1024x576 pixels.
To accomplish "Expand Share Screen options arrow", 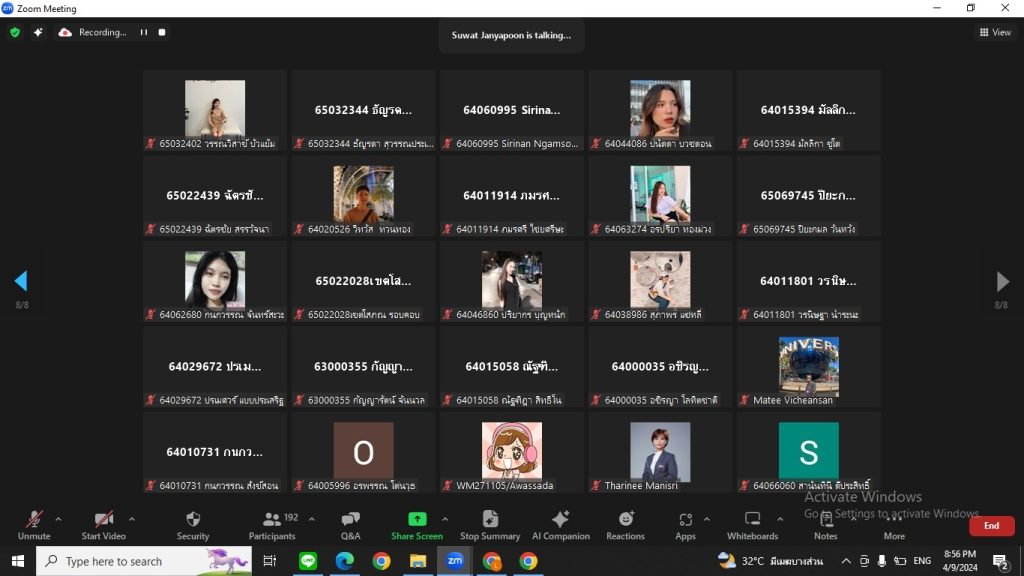I will (x=445, y=519).
